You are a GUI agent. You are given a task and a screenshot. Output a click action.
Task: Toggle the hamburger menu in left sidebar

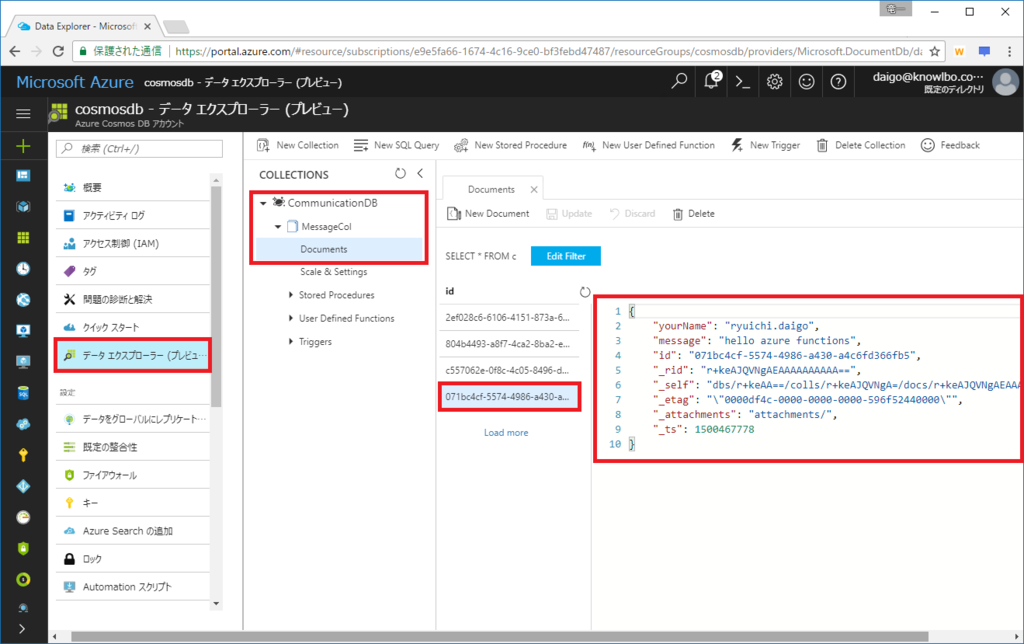(24, 114)
